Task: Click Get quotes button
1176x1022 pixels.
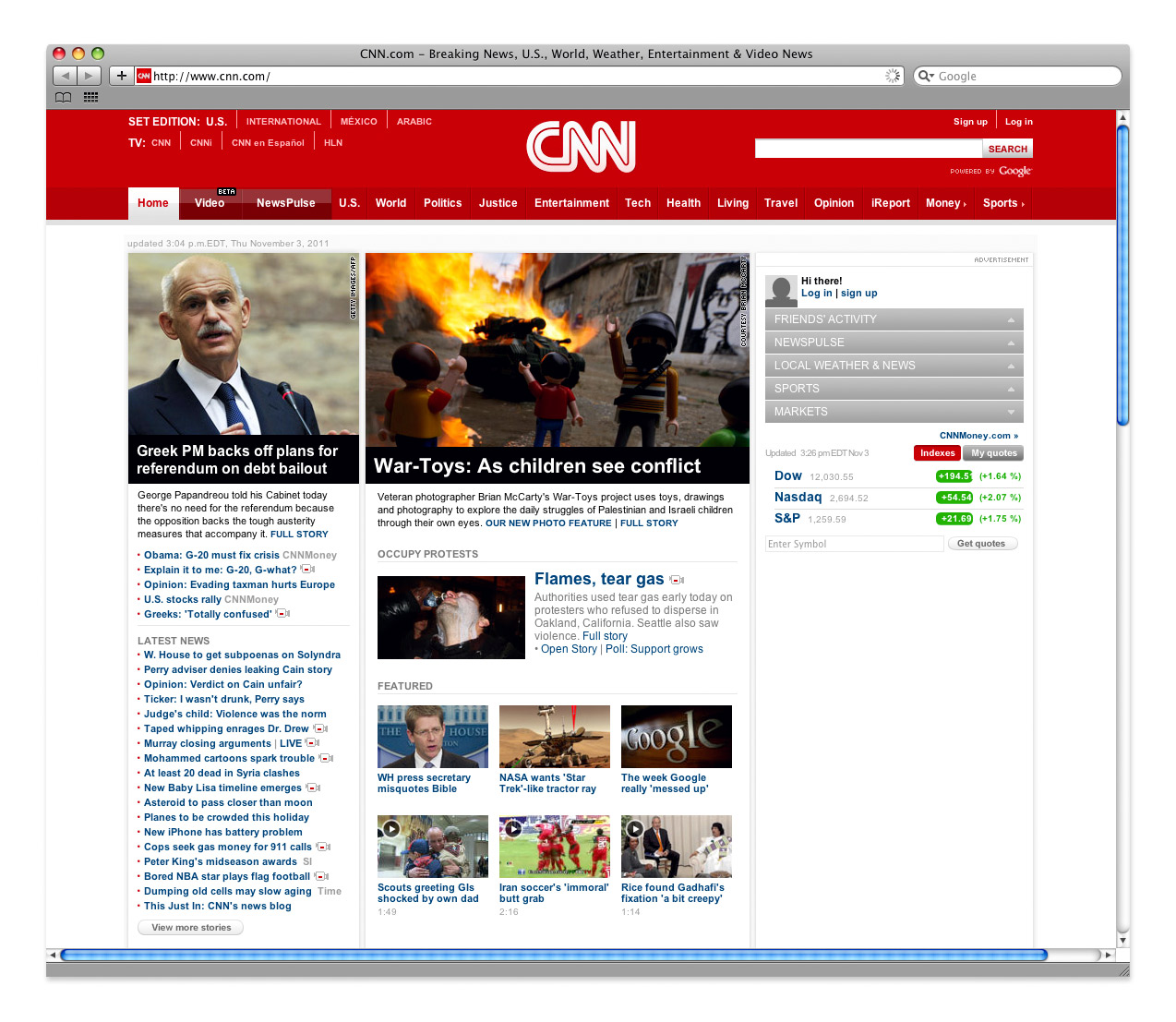Action: click(982, 544)
